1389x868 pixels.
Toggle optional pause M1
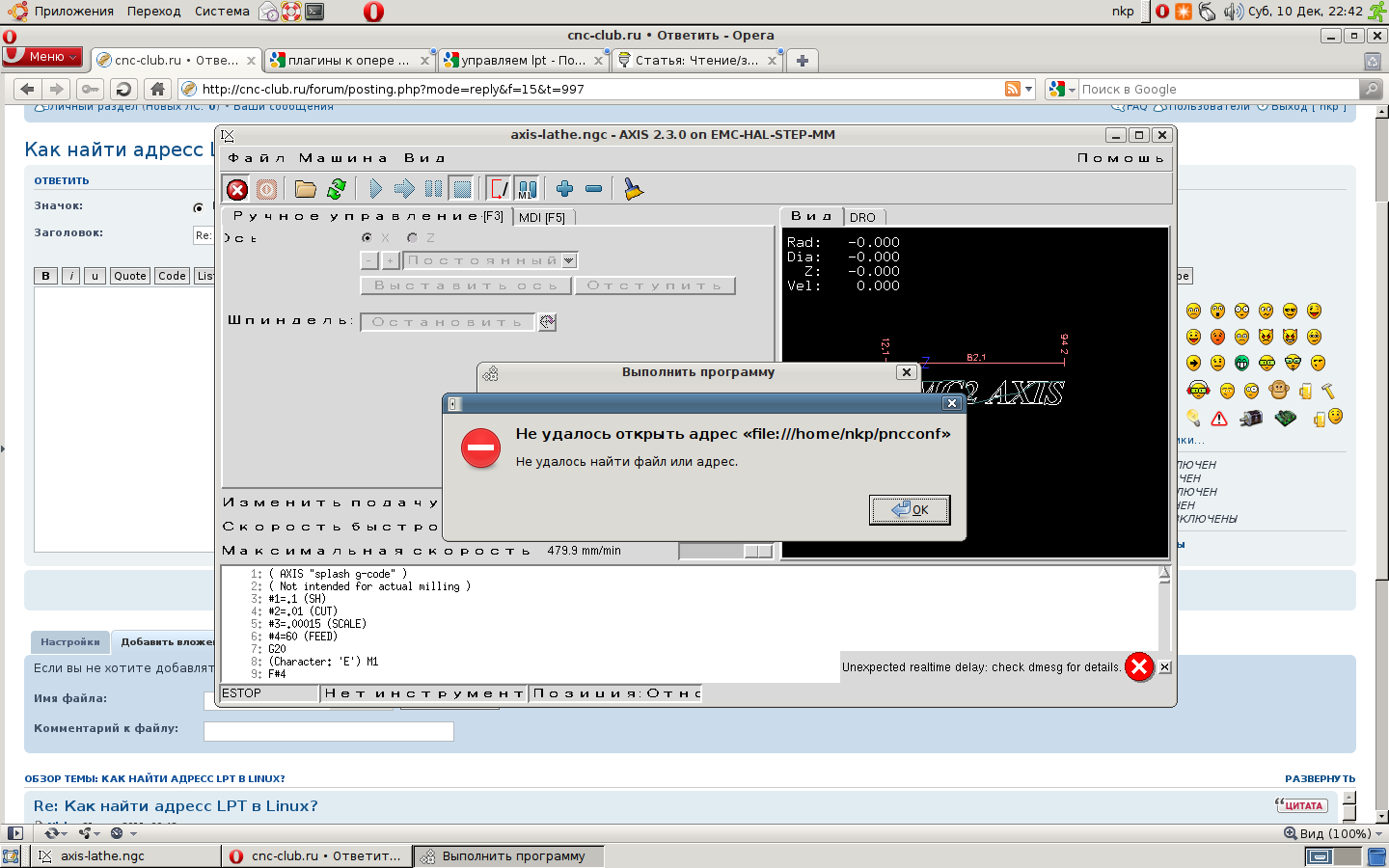527,189
